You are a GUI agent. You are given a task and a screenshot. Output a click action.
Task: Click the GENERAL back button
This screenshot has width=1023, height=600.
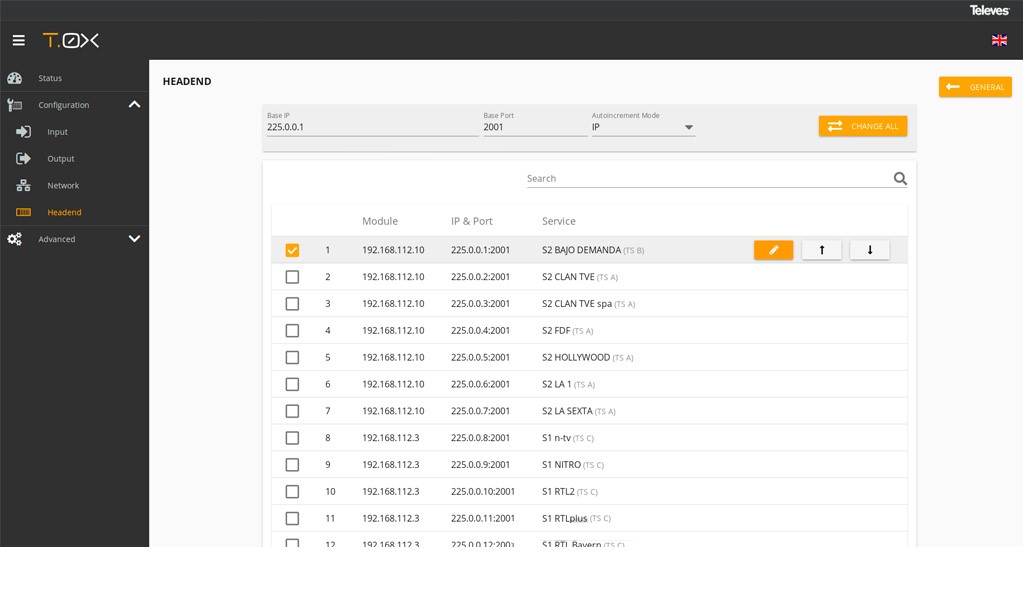pyautogui.click(x=975, y=87)
